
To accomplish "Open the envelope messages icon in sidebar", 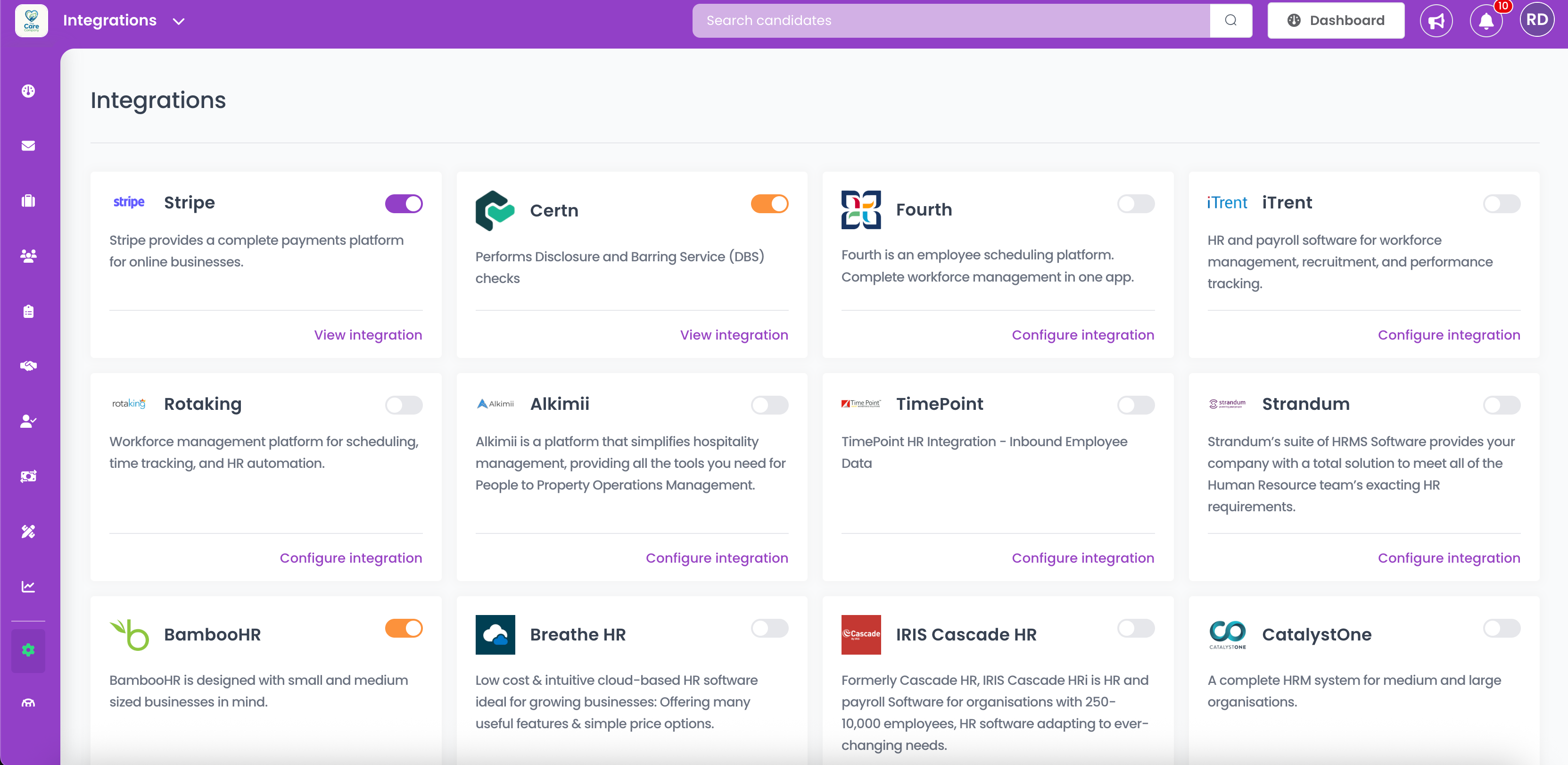I will (x=28, y=146).
